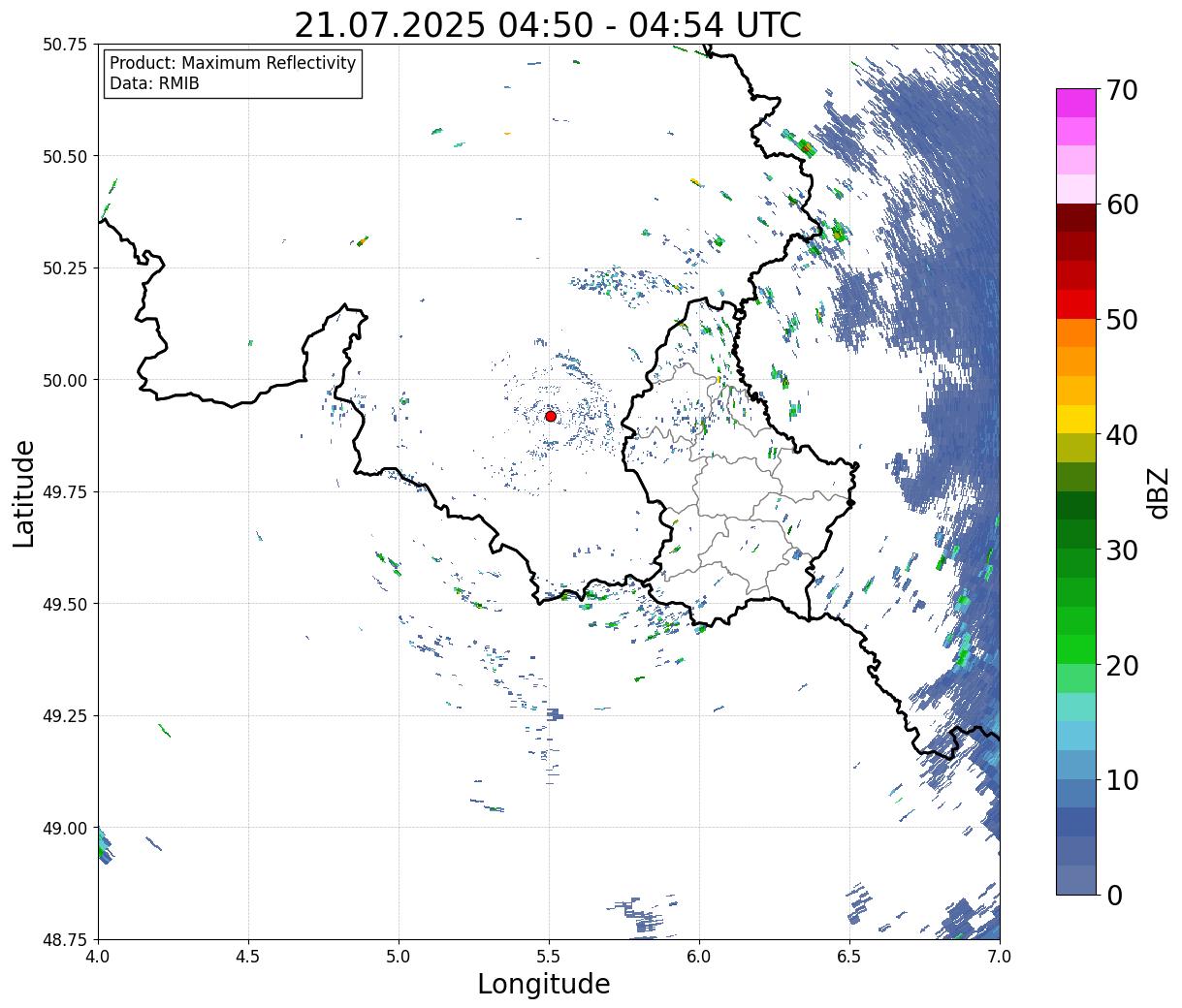This screenshot has width=1182, height=1008.
Task: Click the colorbar tick label 70
Action: (1121, 90)
